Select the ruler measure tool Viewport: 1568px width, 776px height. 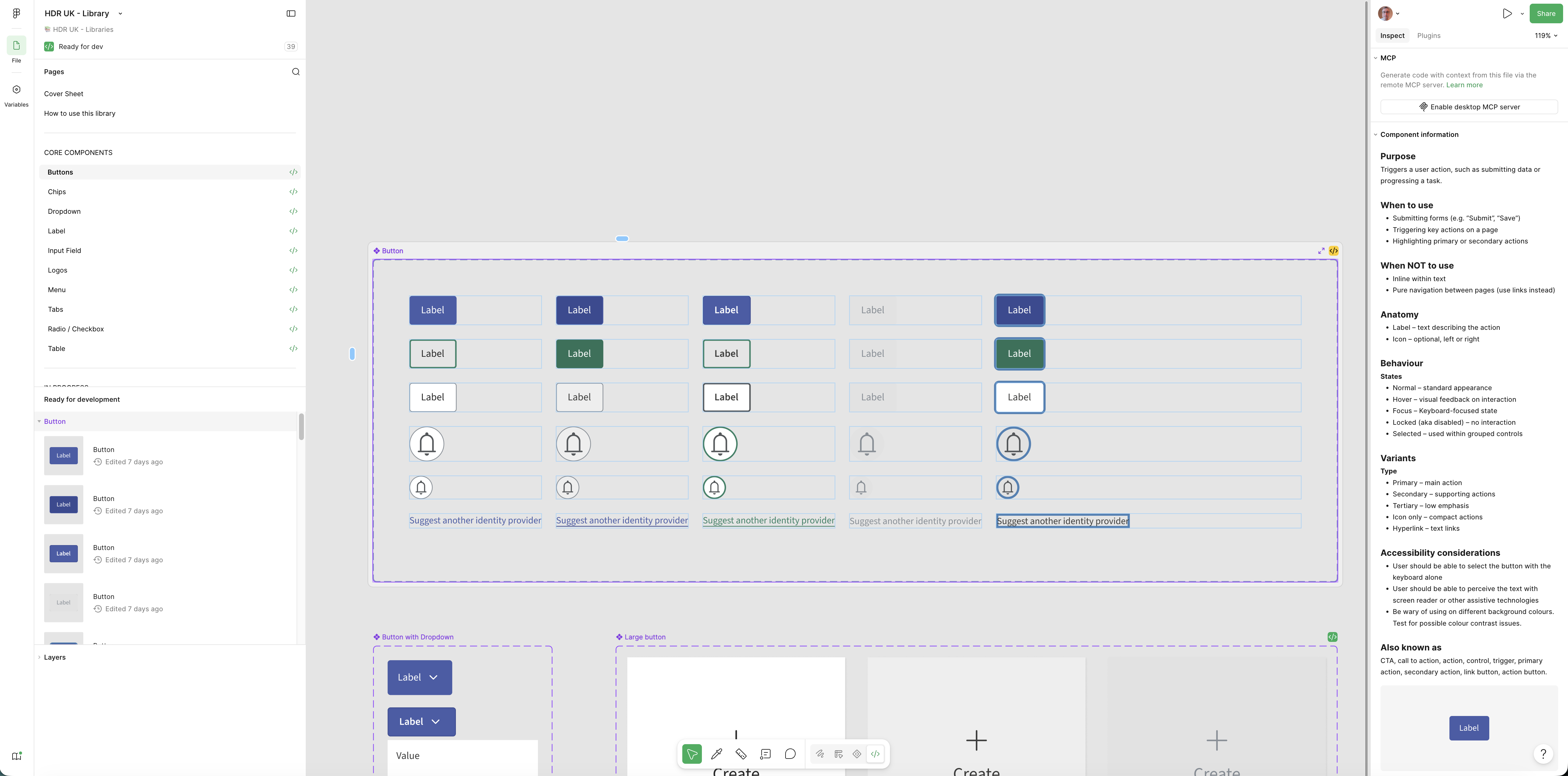pos(741,754)
